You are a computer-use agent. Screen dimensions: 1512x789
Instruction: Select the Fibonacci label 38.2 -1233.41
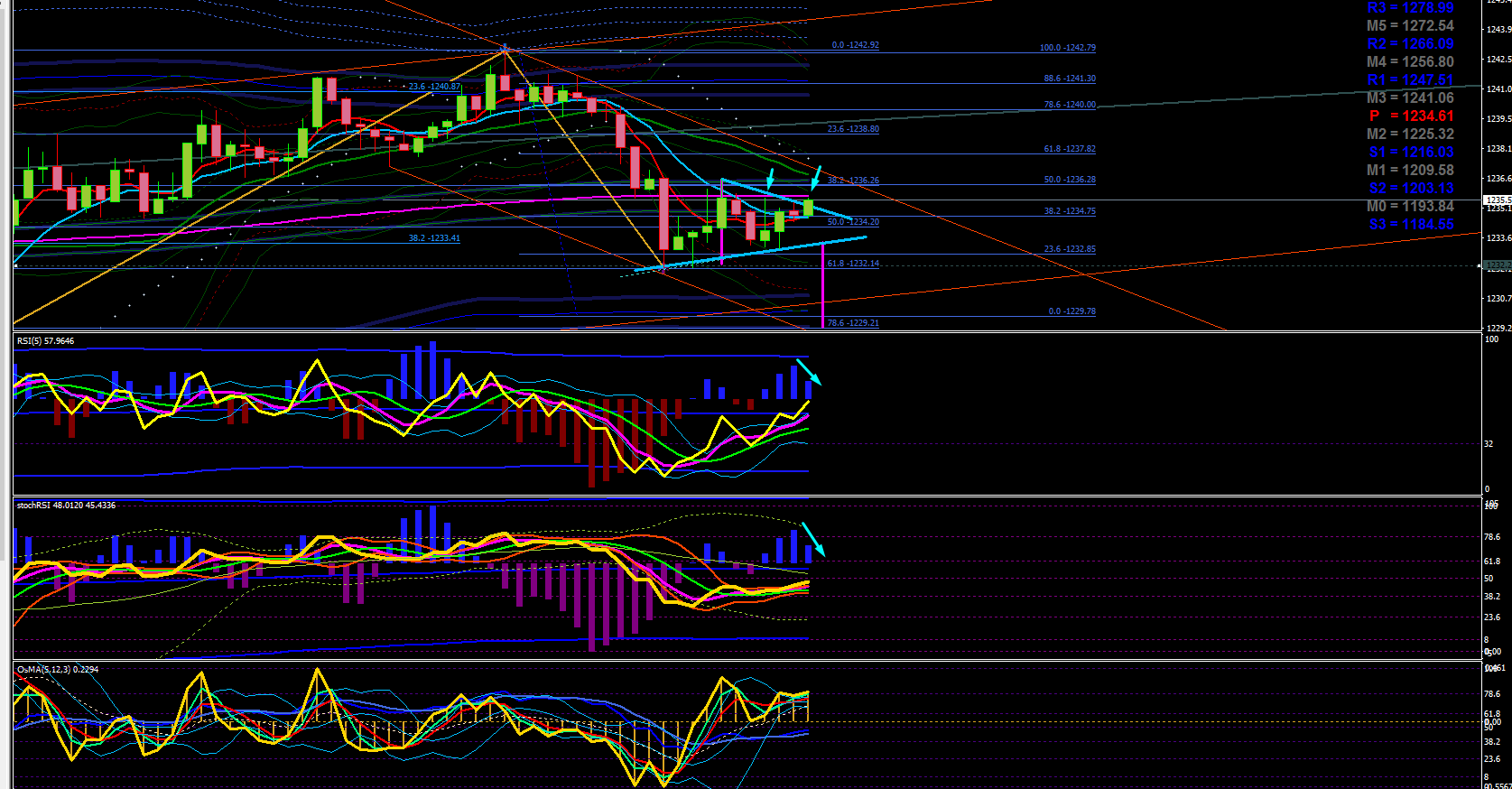pos(434,238)
